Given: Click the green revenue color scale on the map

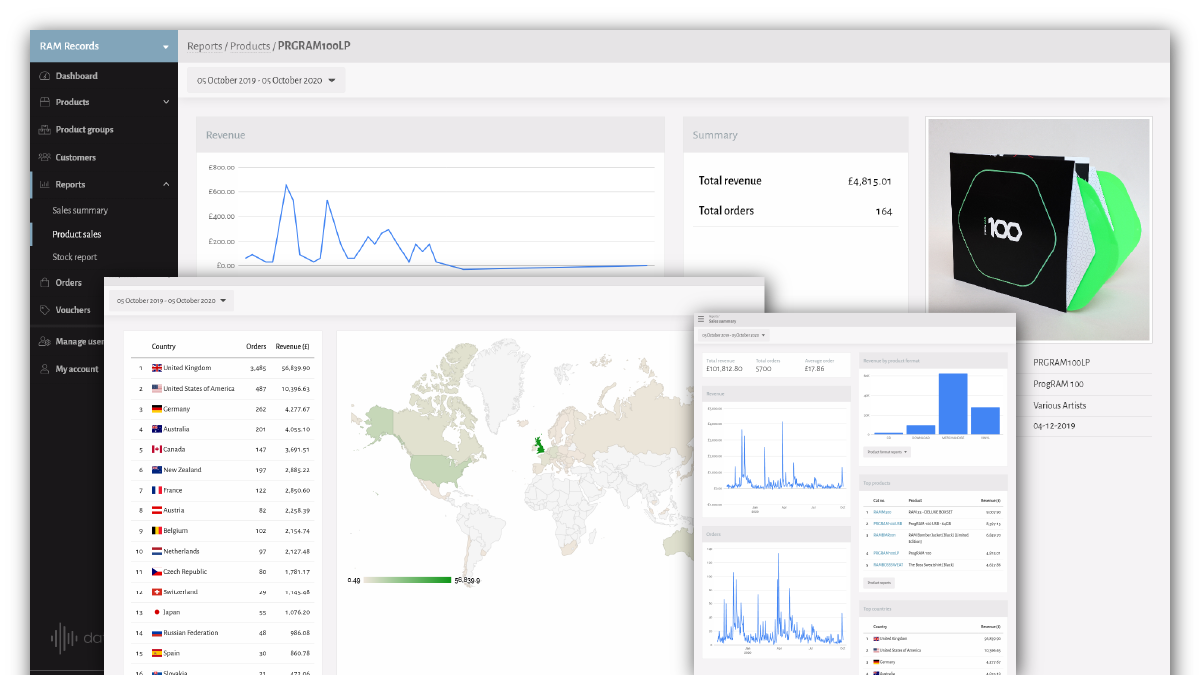Looking at the screenshot, I should 405,580.
